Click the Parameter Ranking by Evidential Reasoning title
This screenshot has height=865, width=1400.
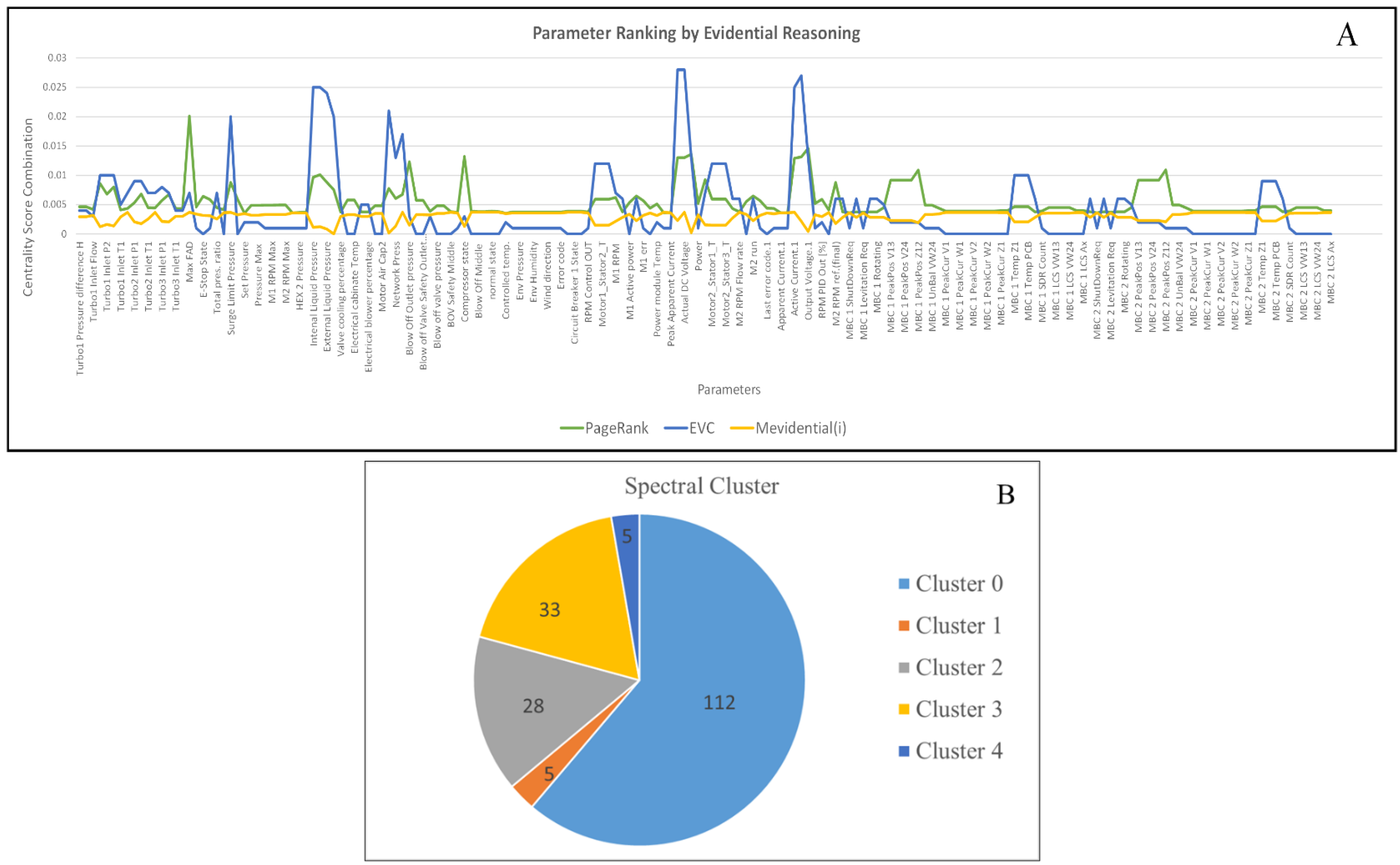click(x=696, y=33)
